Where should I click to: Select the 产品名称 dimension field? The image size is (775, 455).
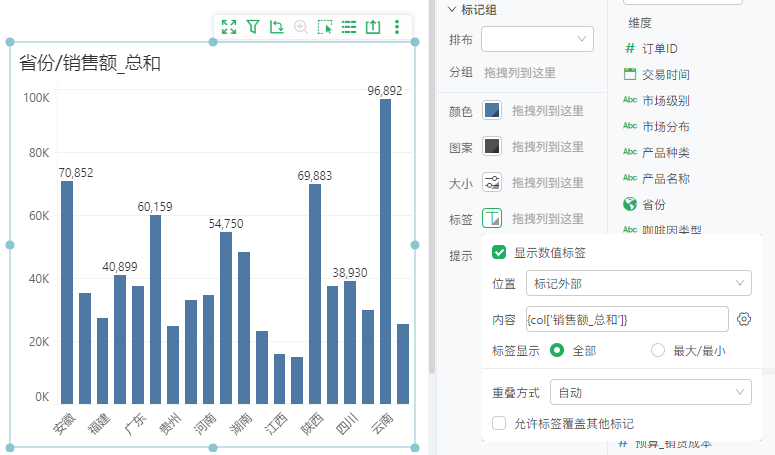click(665, 178)
